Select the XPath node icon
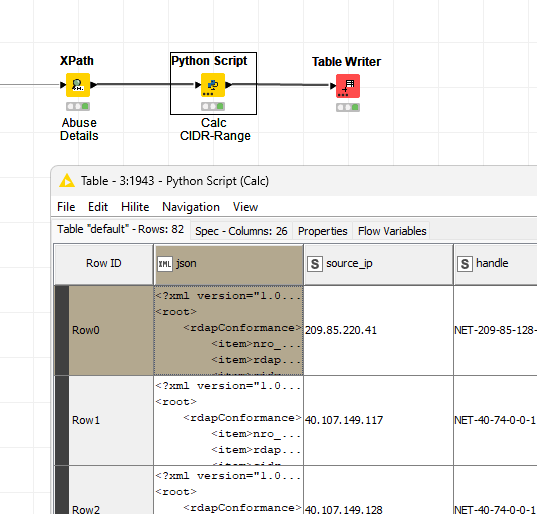Viewport: 537px width, 514px height. (x=78, y=85)
